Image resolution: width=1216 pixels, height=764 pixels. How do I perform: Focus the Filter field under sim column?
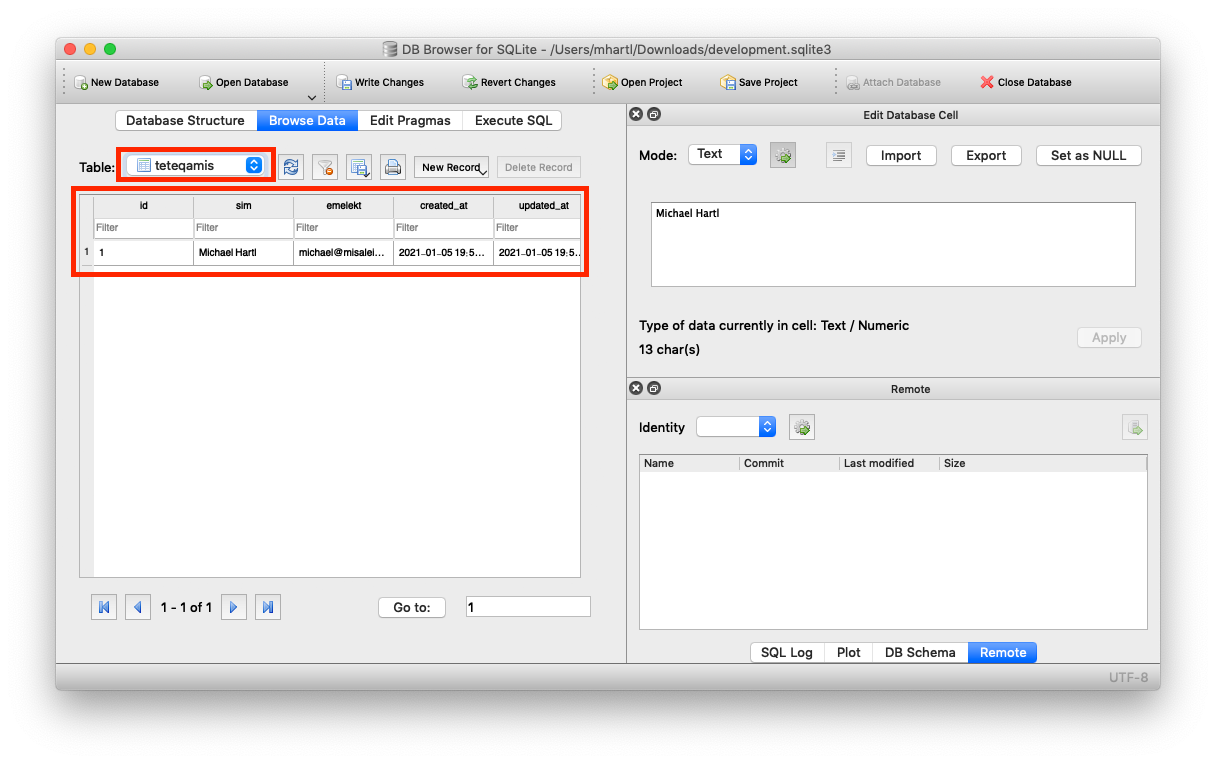pyautogui.click(x=243, y=227)
